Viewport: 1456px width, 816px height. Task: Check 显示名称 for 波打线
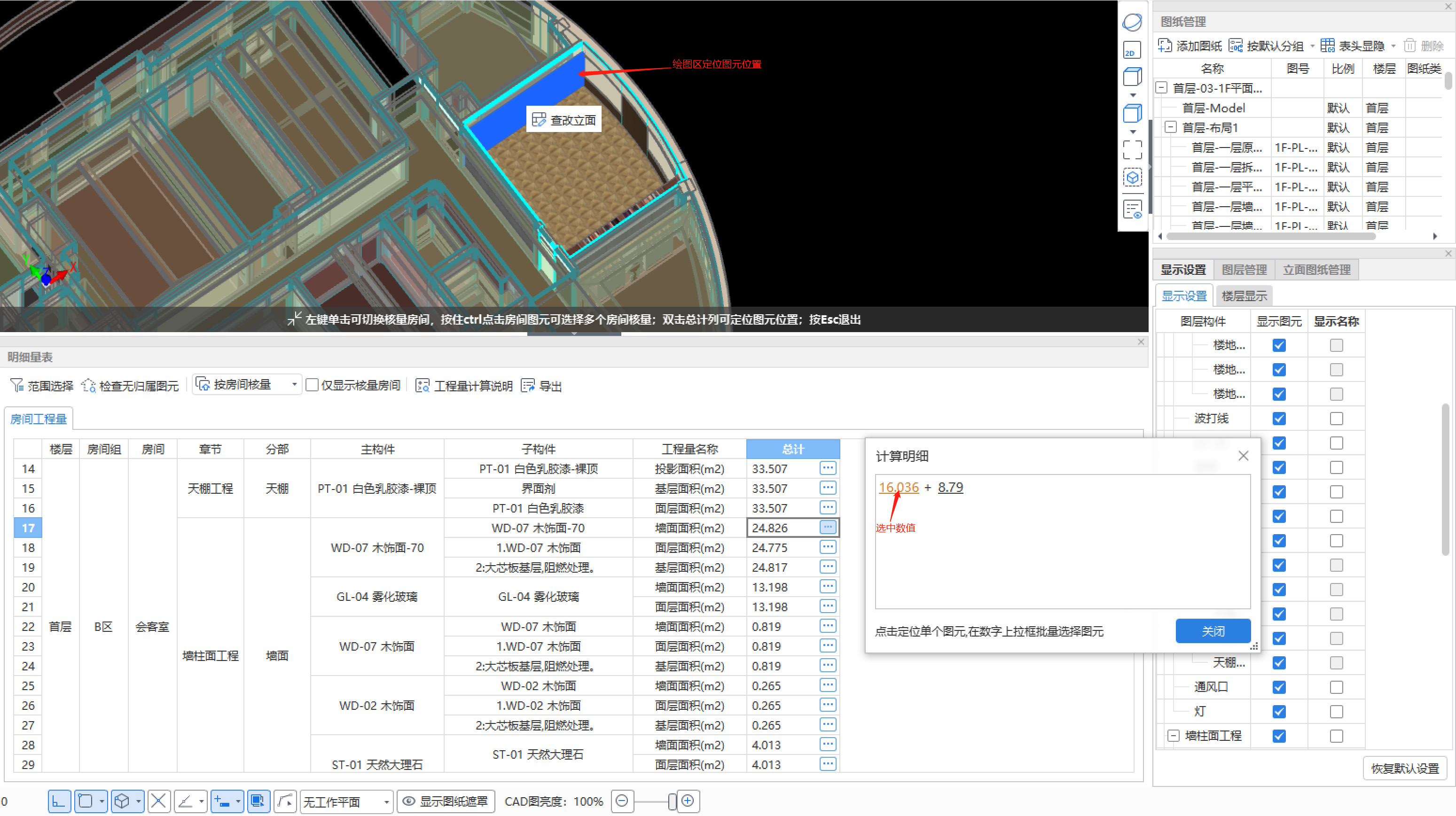(x=1336, y=418)
